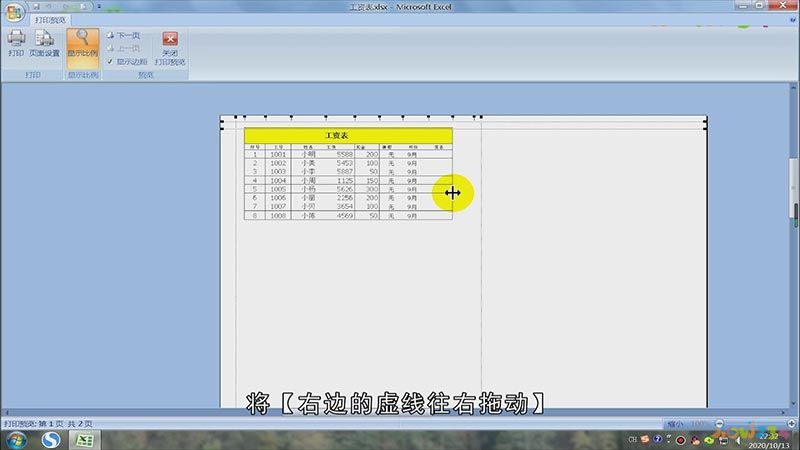Click the Office button orb
800x450 pixels.
click(x=14, y=12)
